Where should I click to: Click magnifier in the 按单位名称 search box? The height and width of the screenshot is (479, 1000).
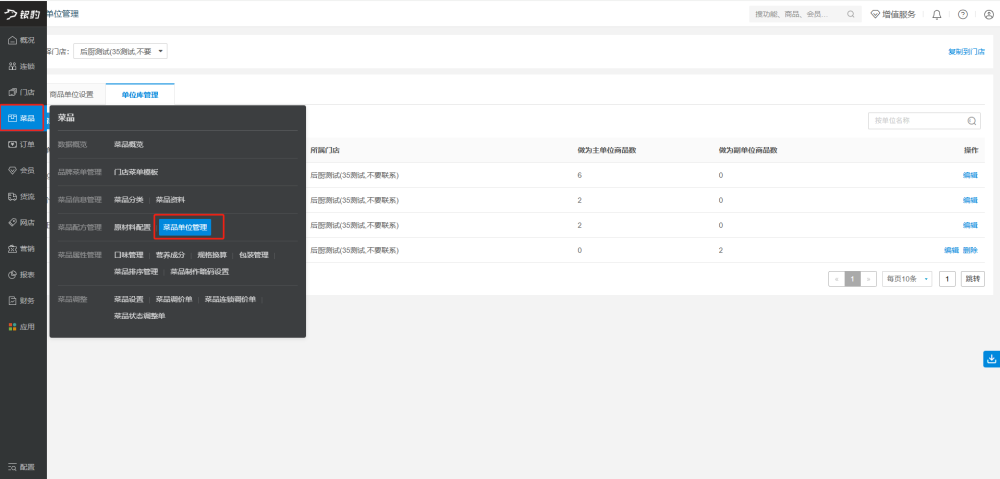(x=972, y=121)
